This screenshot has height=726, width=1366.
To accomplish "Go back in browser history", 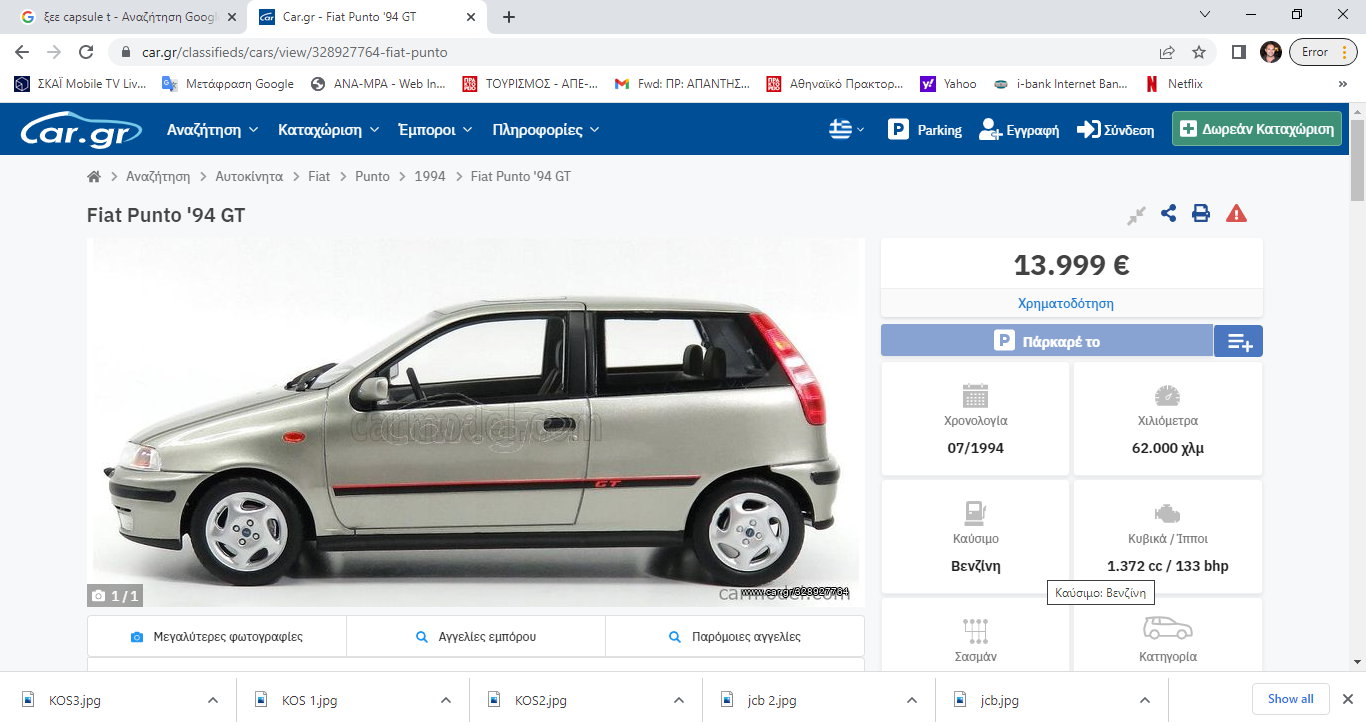I will tap(22, 52).
